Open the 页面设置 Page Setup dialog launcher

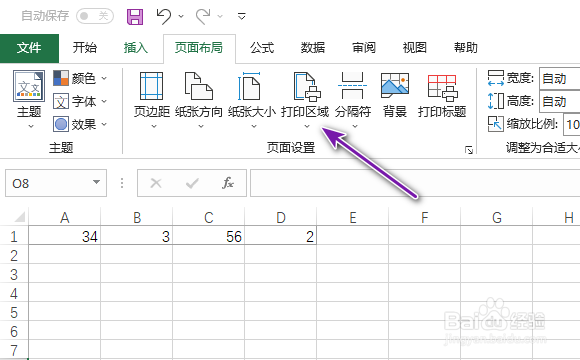(x=469, y=150)
